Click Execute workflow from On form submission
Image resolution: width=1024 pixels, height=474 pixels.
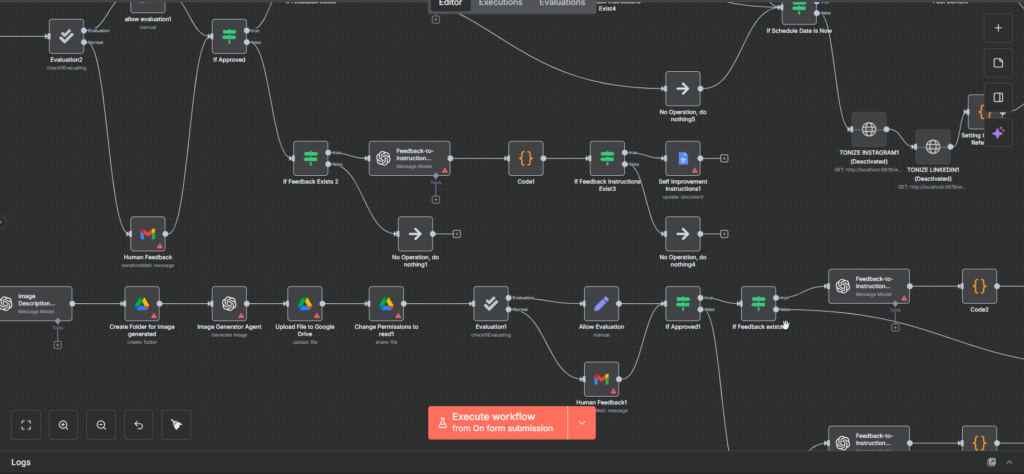[498, 422]
